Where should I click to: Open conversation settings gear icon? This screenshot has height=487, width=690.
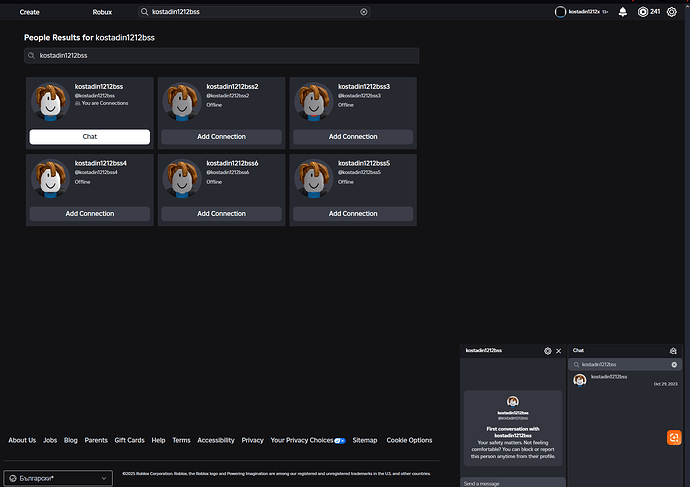(547, 351)
